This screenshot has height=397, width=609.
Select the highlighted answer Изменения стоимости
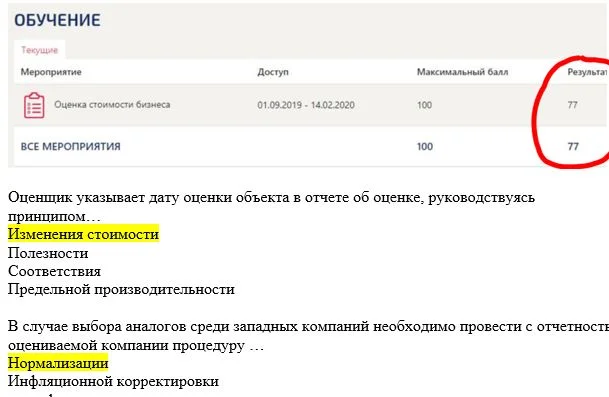84,234
